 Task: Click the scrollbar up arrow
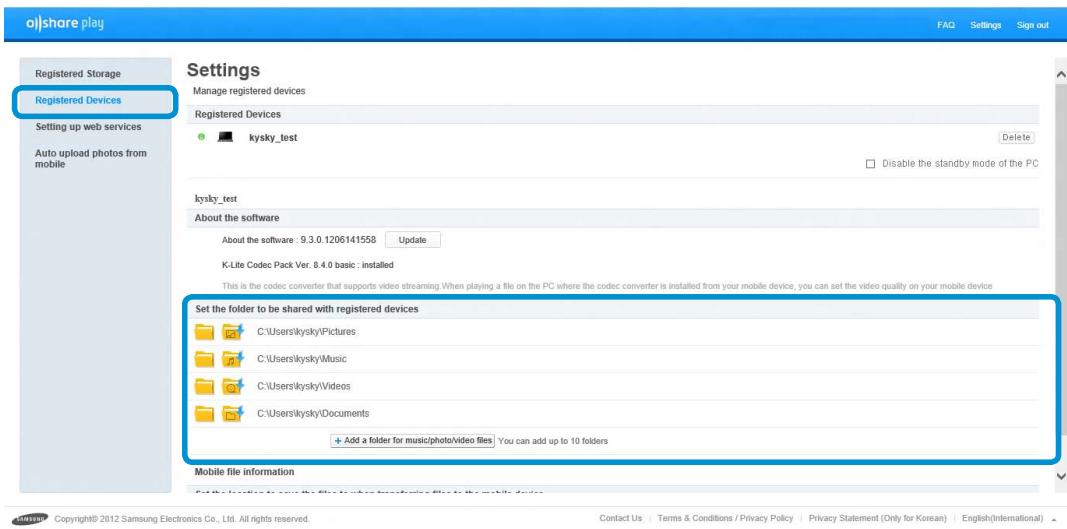(1060, 74)
